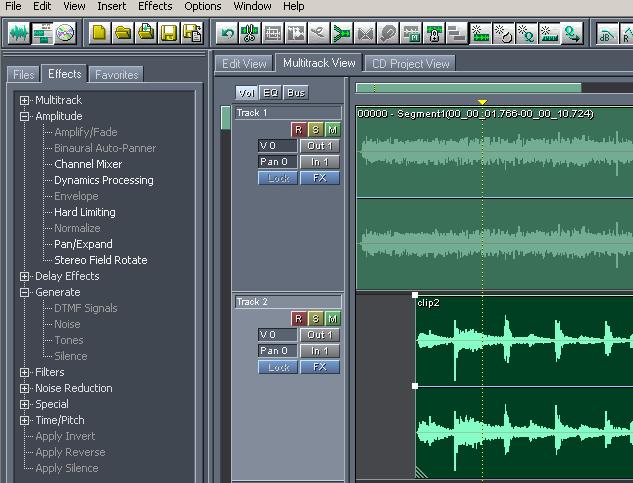Arm Track 2 for recording with R
Screen dimensions: 633x483
[x=299, y=319]
